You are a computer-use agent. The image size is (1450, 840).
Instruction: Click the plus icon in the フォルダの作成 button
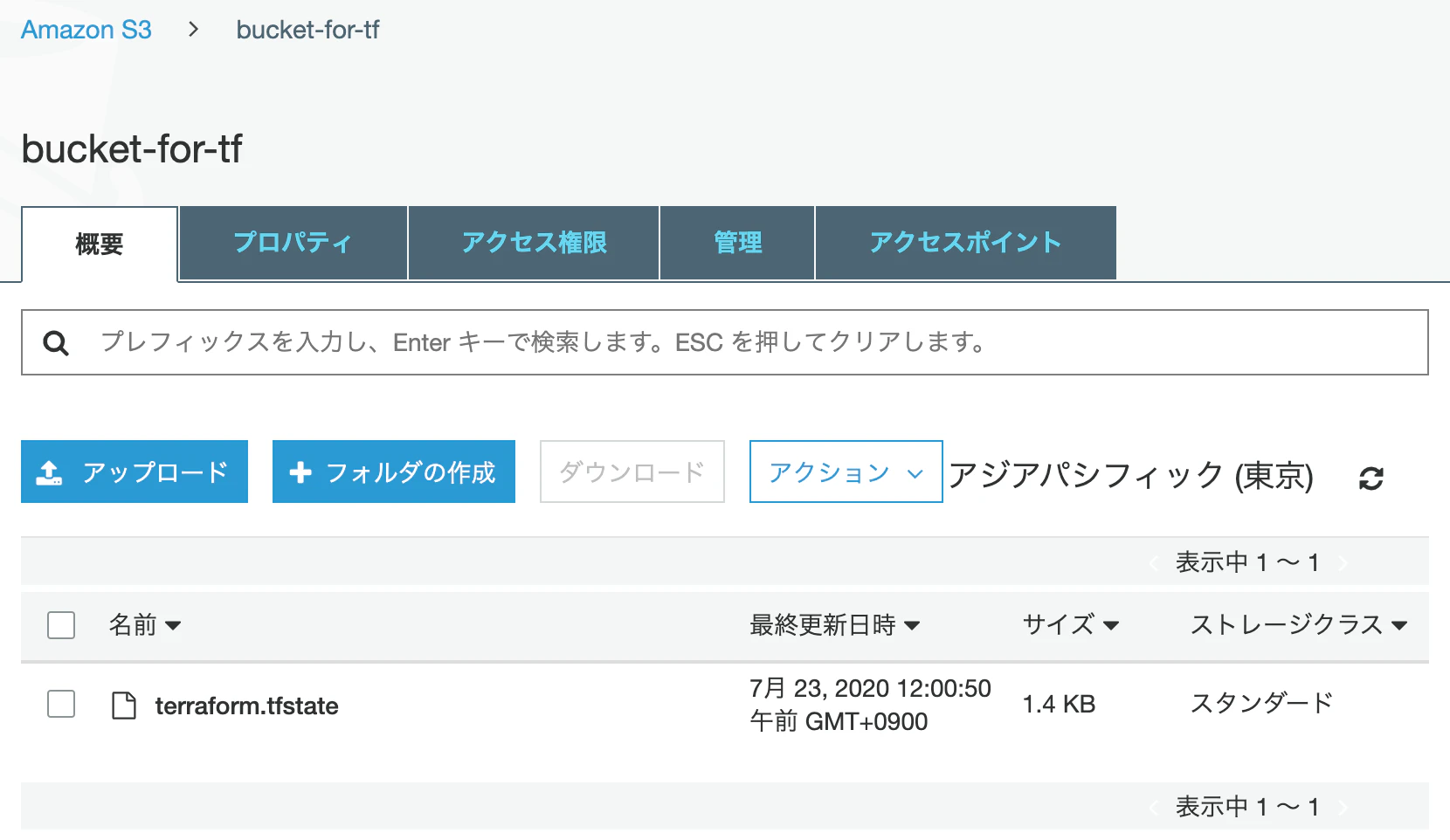(x=300, y=472)
